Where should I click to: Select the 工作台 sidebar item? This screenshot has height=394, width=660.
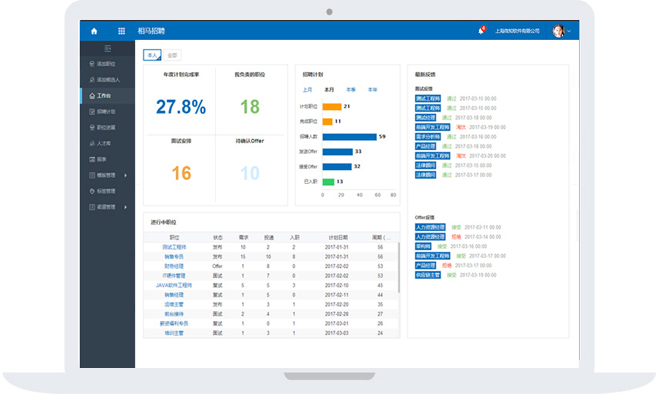tap(107, 96)
